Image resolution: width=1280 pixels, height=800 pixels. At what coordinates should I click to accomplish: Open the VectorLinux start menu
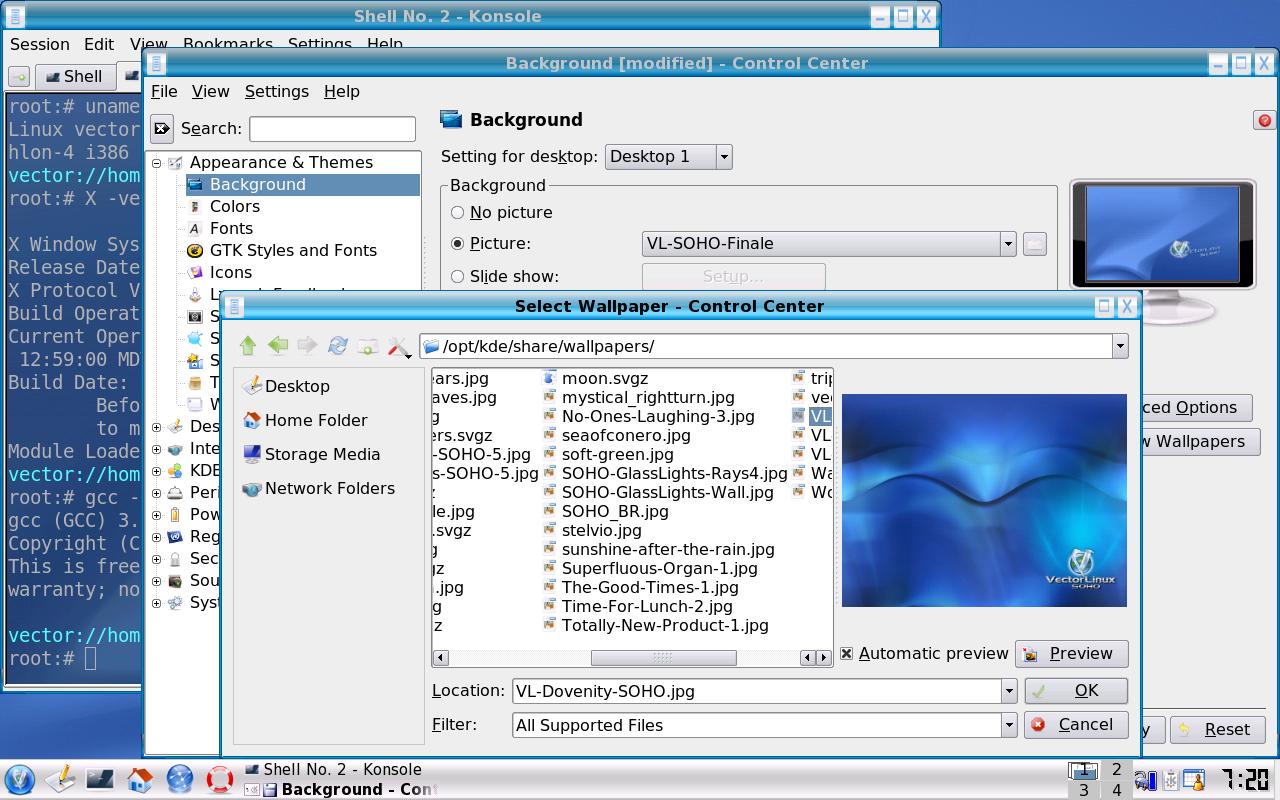pos(20,779)
